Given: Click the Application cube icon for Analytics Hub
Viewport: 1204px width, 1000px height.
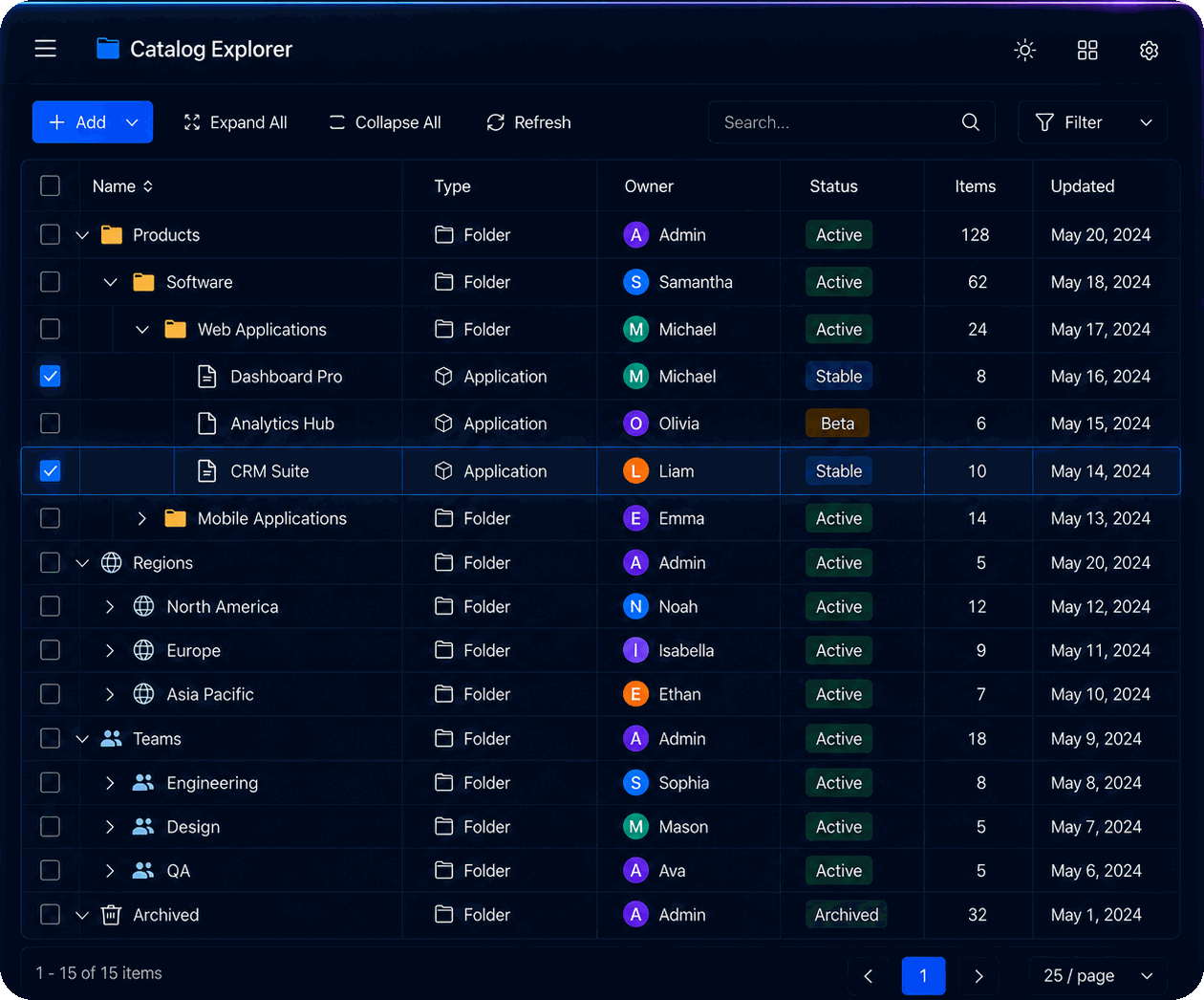Looking at the screenshot, I should point(443,424).
